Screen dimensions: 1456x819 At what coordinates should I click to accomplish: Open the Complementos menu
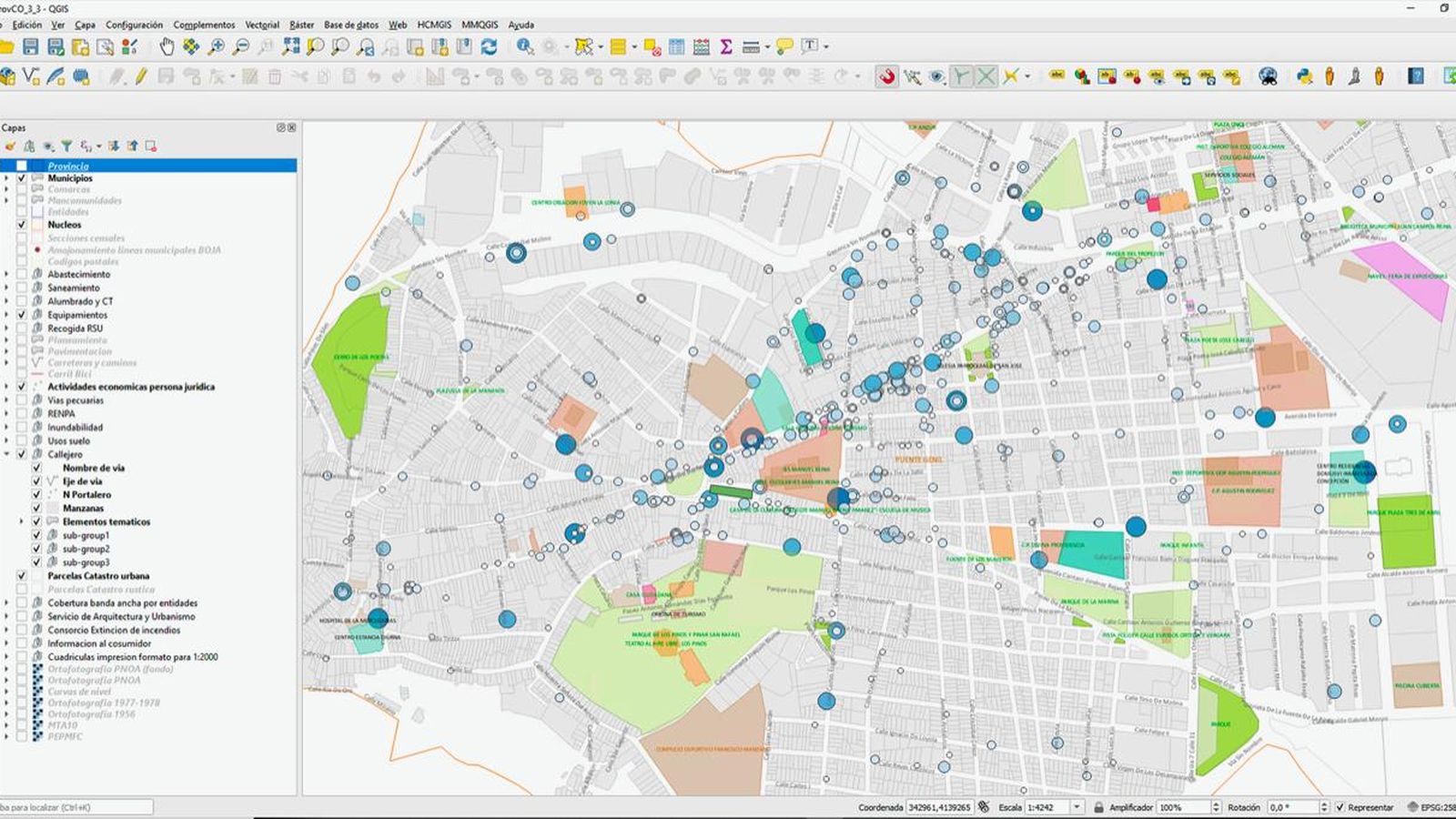(204, 25)
